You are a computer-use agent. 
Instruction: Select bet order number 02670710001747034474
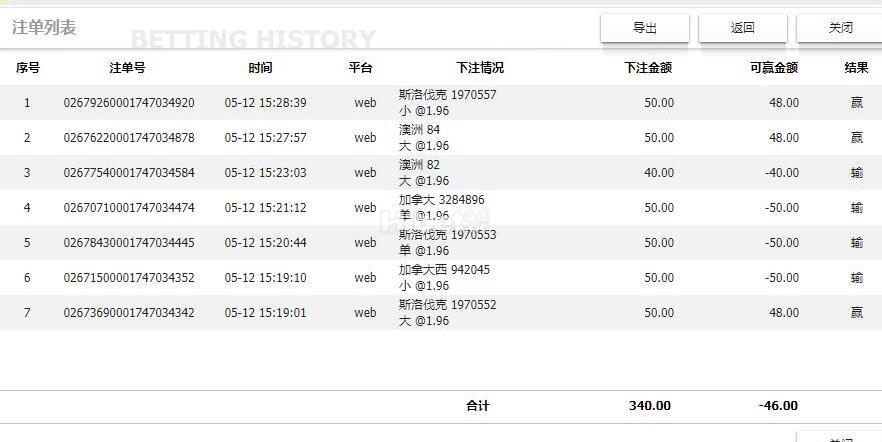point(129,208)
